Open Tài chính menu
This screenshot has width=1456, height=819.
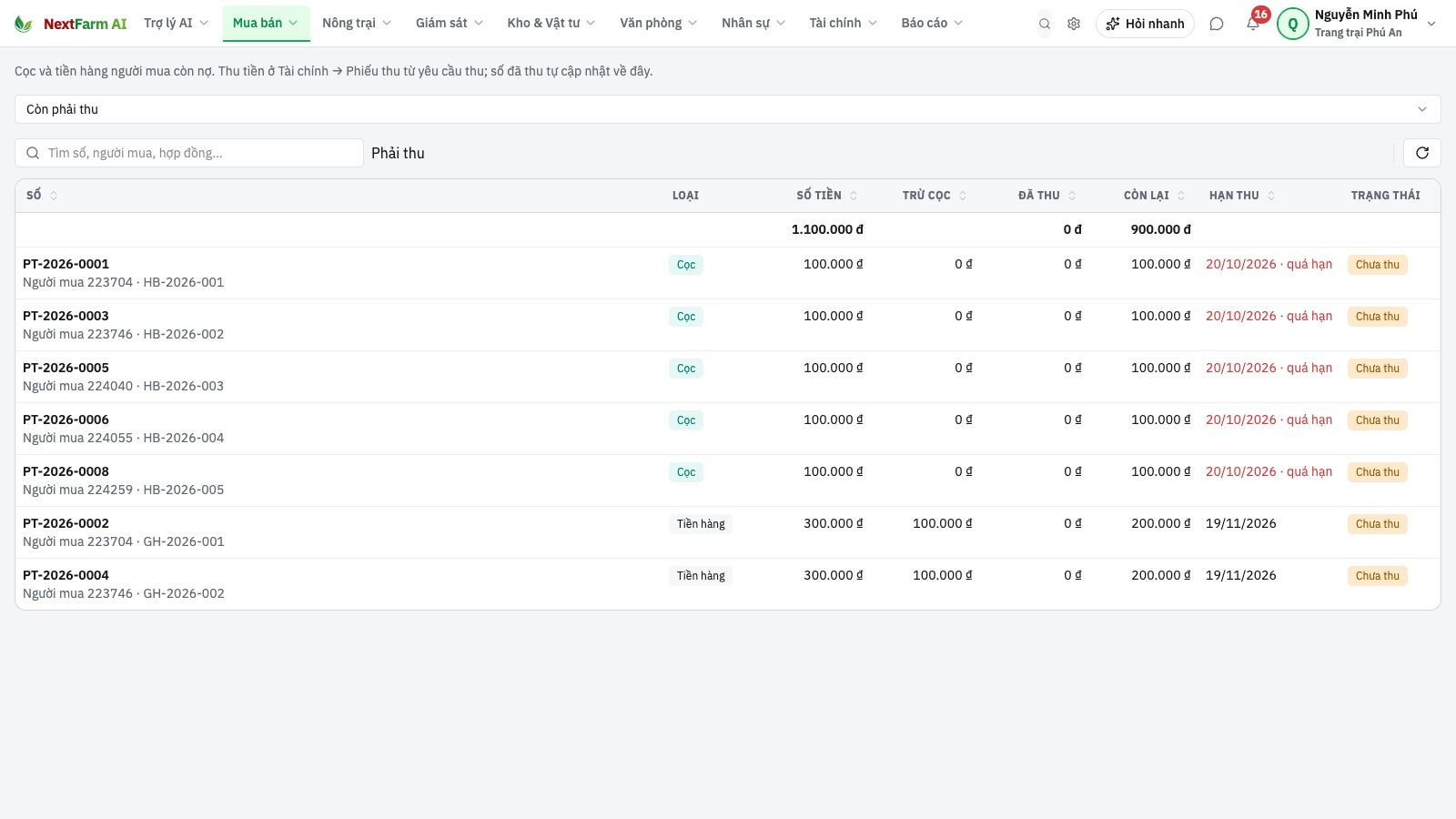click(843, 23)
